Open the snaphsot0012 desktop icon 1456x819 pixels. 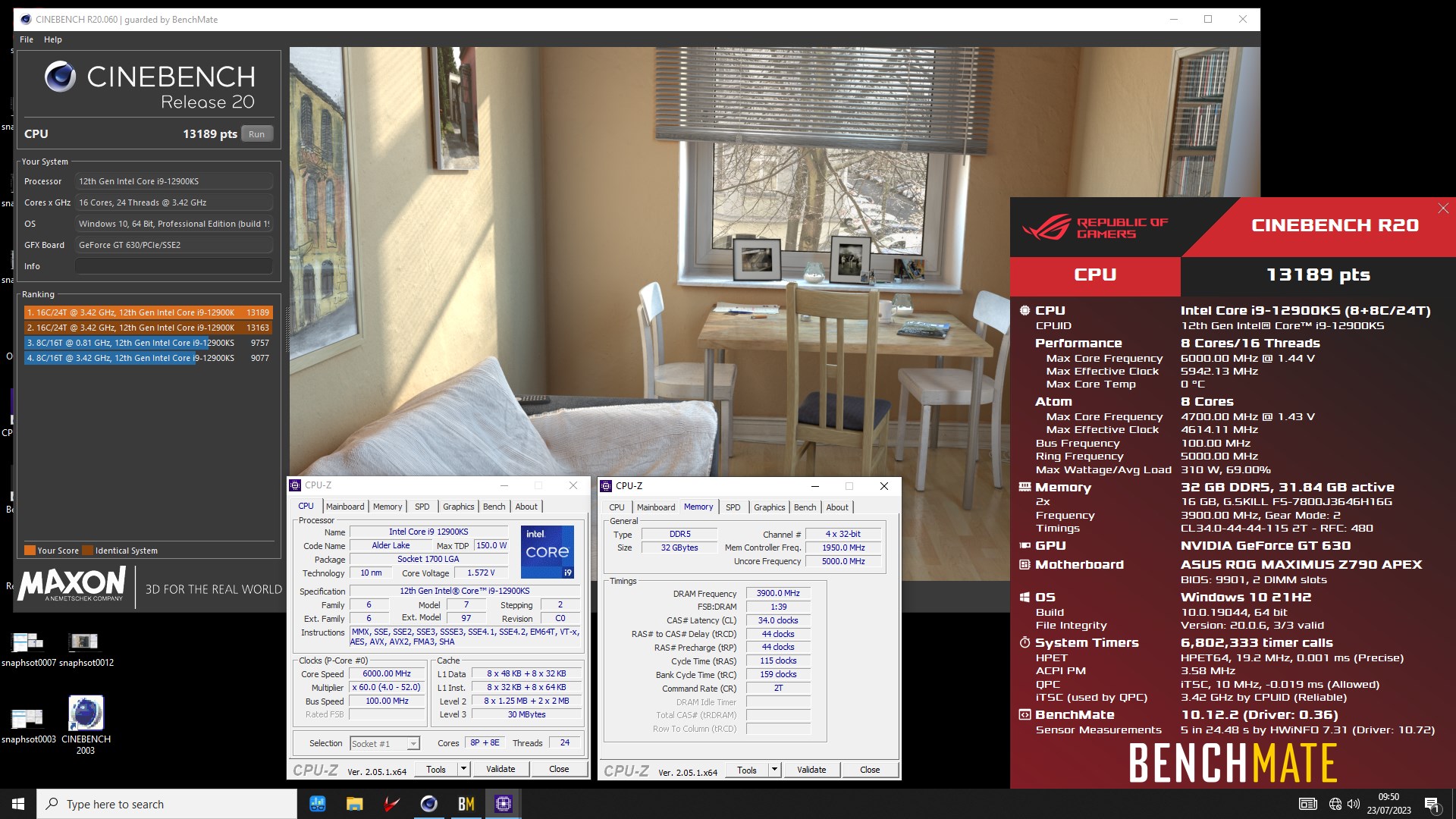point(86,649)
